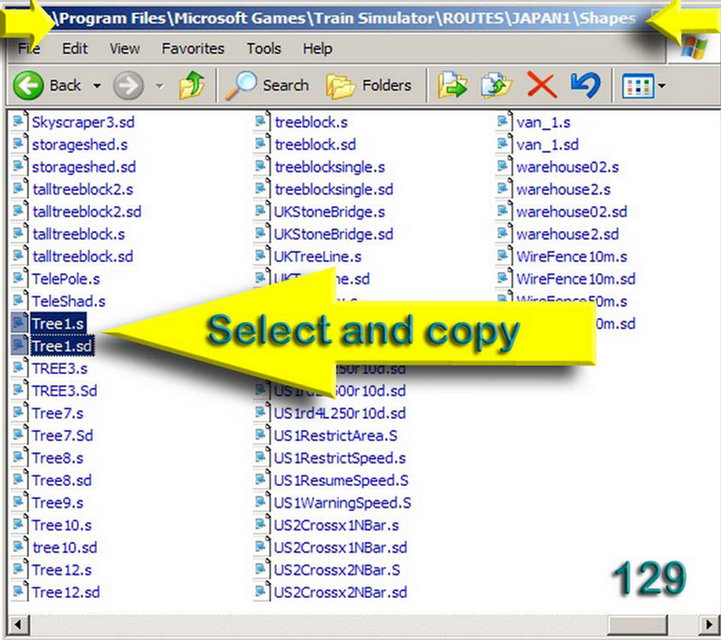Select the file named Tree12.s
The height and width of the screenshot is (640, 721).
(x=62, y=570)
